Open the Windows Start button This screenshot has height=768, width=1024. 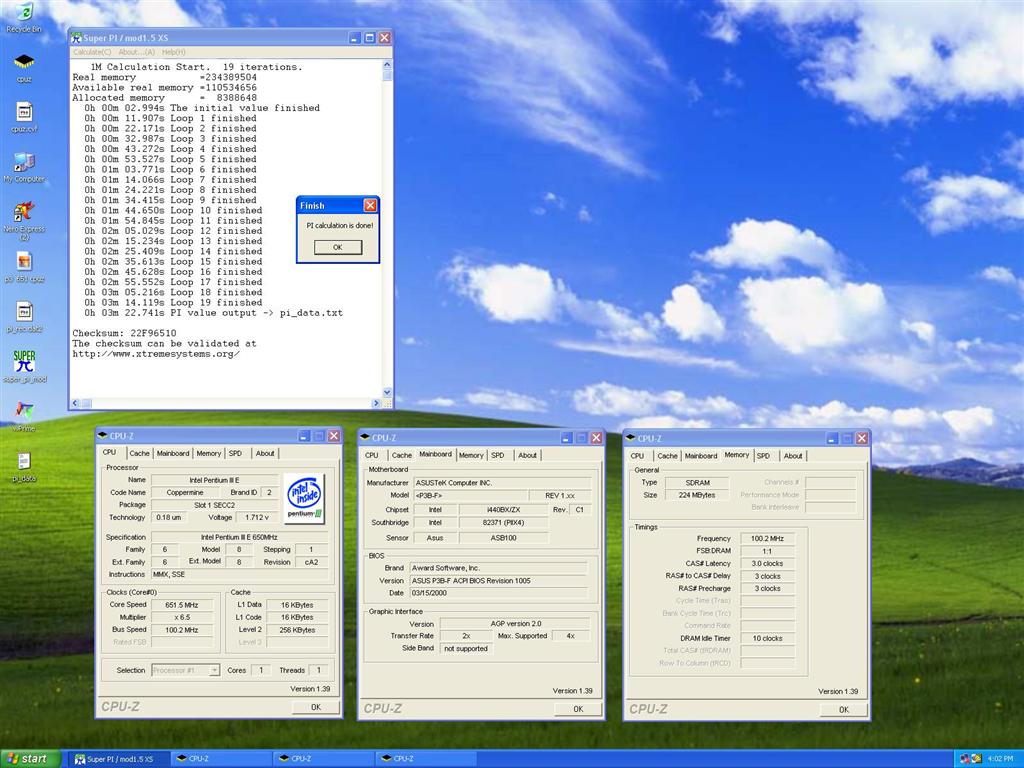[x=30, y=759]
